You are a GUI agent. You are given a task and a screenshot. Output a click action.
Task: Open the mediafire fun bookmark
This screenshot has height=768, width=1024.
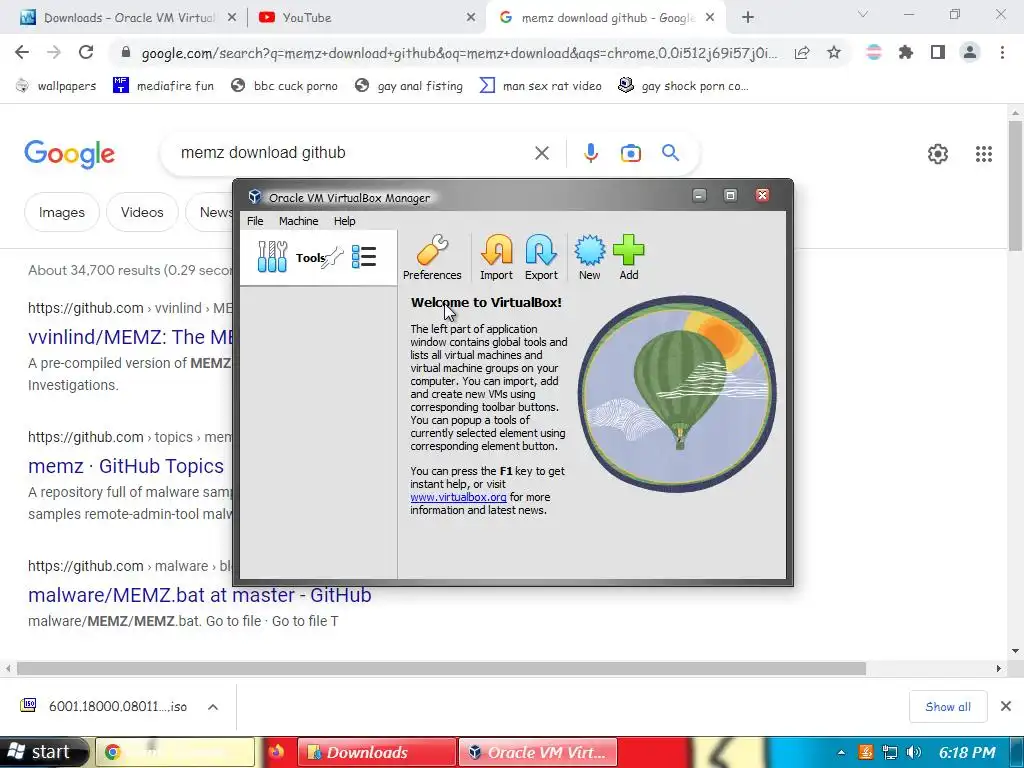[x=163, y=86]
